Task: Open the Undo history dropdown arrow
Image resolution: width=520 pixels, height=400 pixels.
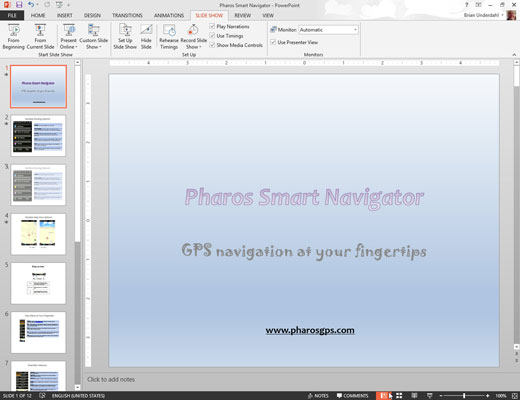Action: [37, 5]
